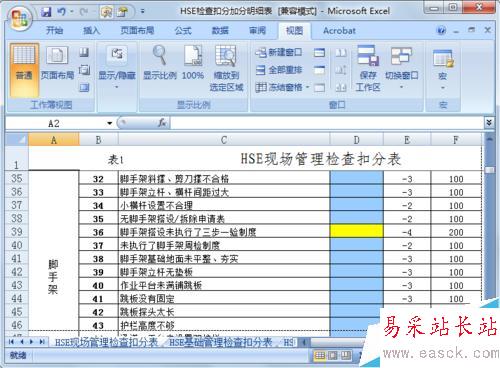Click the title HSE现场管理检查扣分表
Image resolution: width=500 pixels, height=368 pixels.
tap(320, 159)
